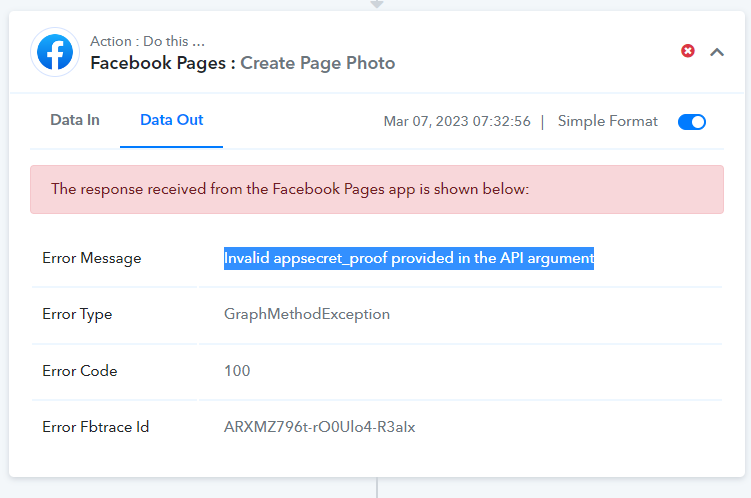Click the red error status icon
The width and height of the screenshot is (751, 498).
pos(688,51)
